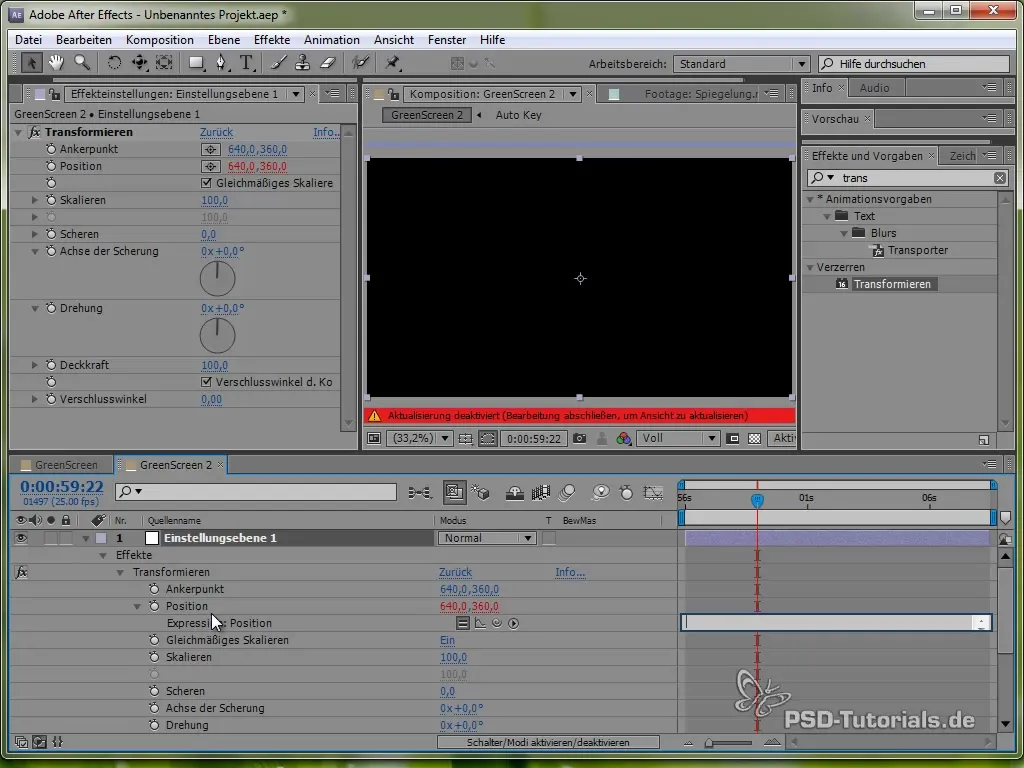Toggle Gleichmäßiges Skaliere checkbox

point(206,183)
